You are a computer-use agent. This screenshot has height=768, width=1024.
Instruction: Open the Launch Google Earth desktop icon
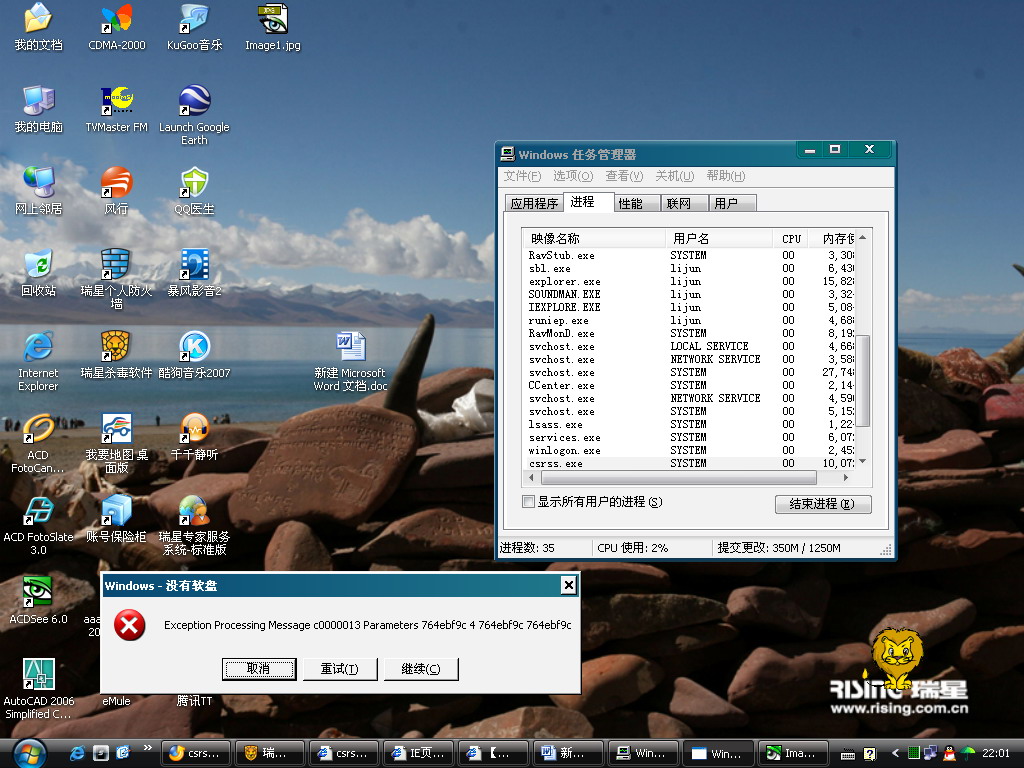click(x=194, y=101)
